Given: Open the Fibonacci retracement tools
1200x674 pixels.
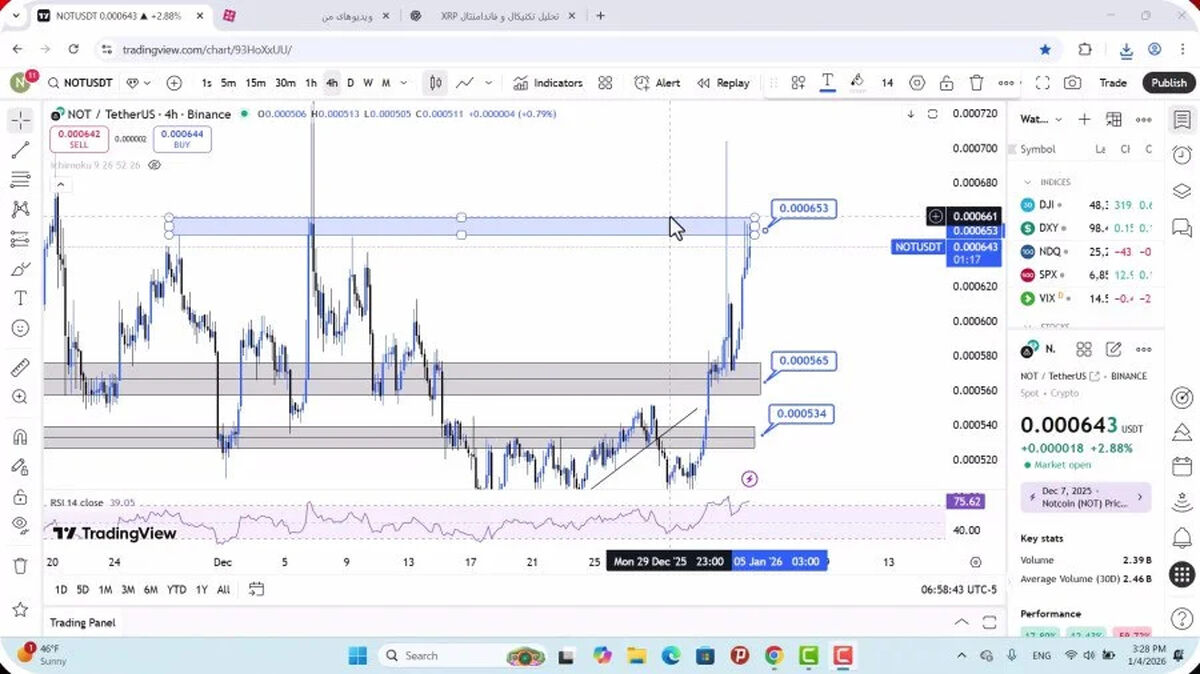Looking at the screenshot, I should coord(20,180).
